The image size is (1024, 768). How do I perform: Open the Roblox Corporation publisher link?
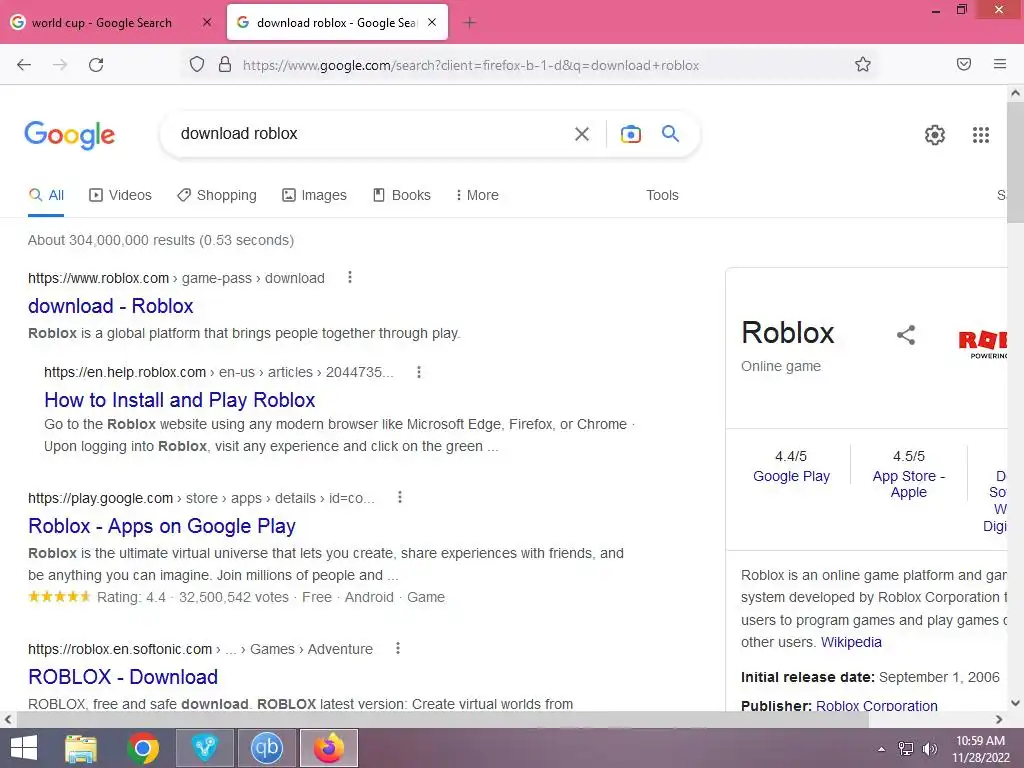click(876, 705)
